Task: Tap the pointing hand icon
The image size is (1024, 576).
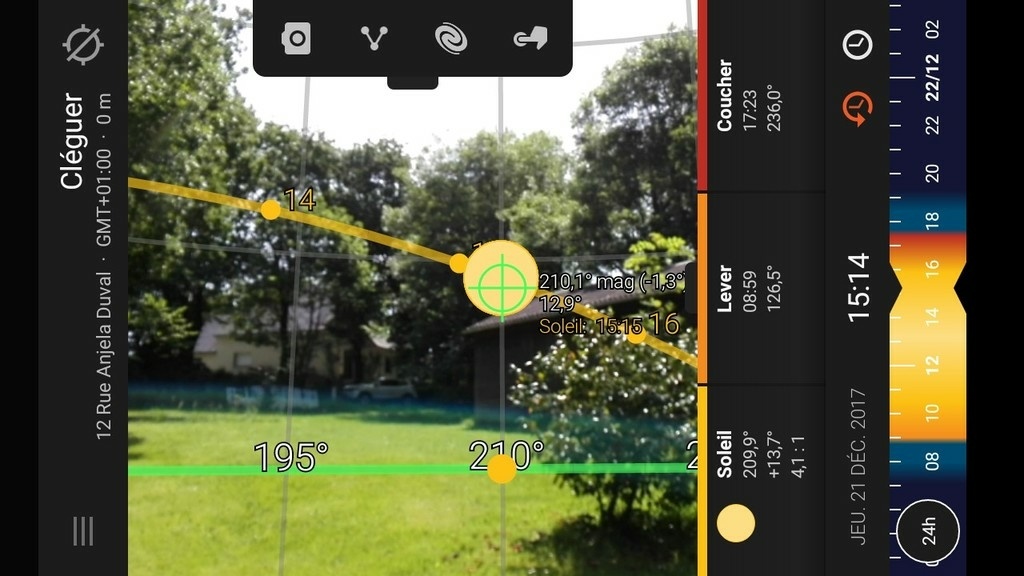Action: 530,39
